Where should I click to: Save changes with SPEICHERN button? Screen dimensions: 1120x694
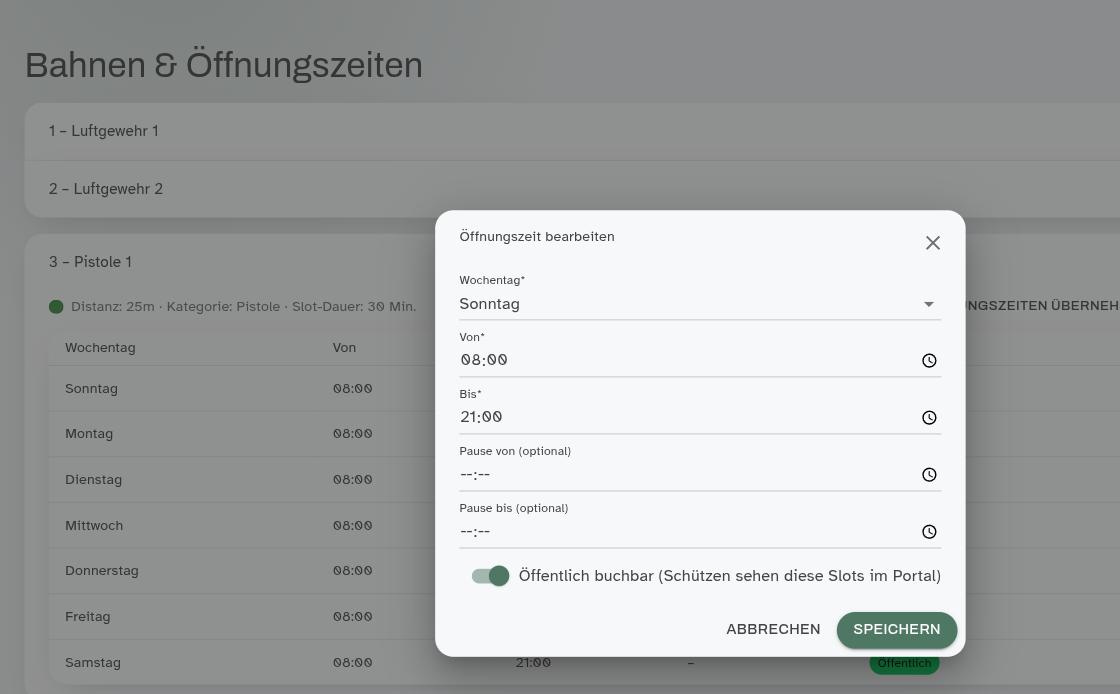click(896, 630)
